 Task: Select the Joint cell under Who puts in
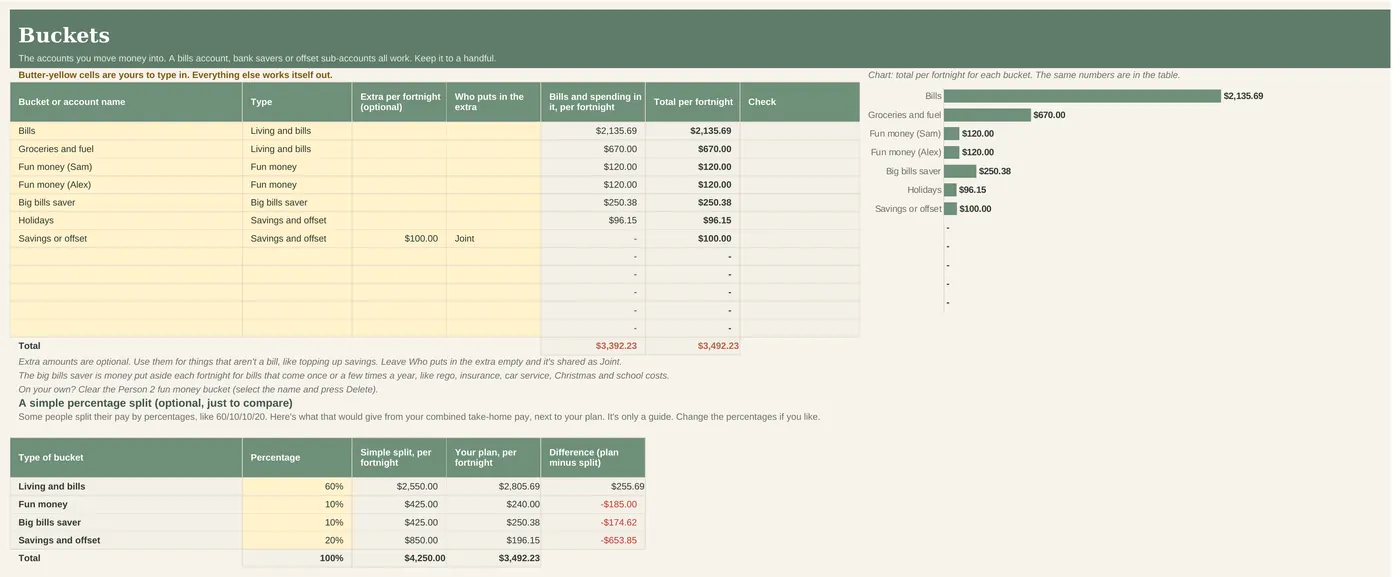click(493, 239)
